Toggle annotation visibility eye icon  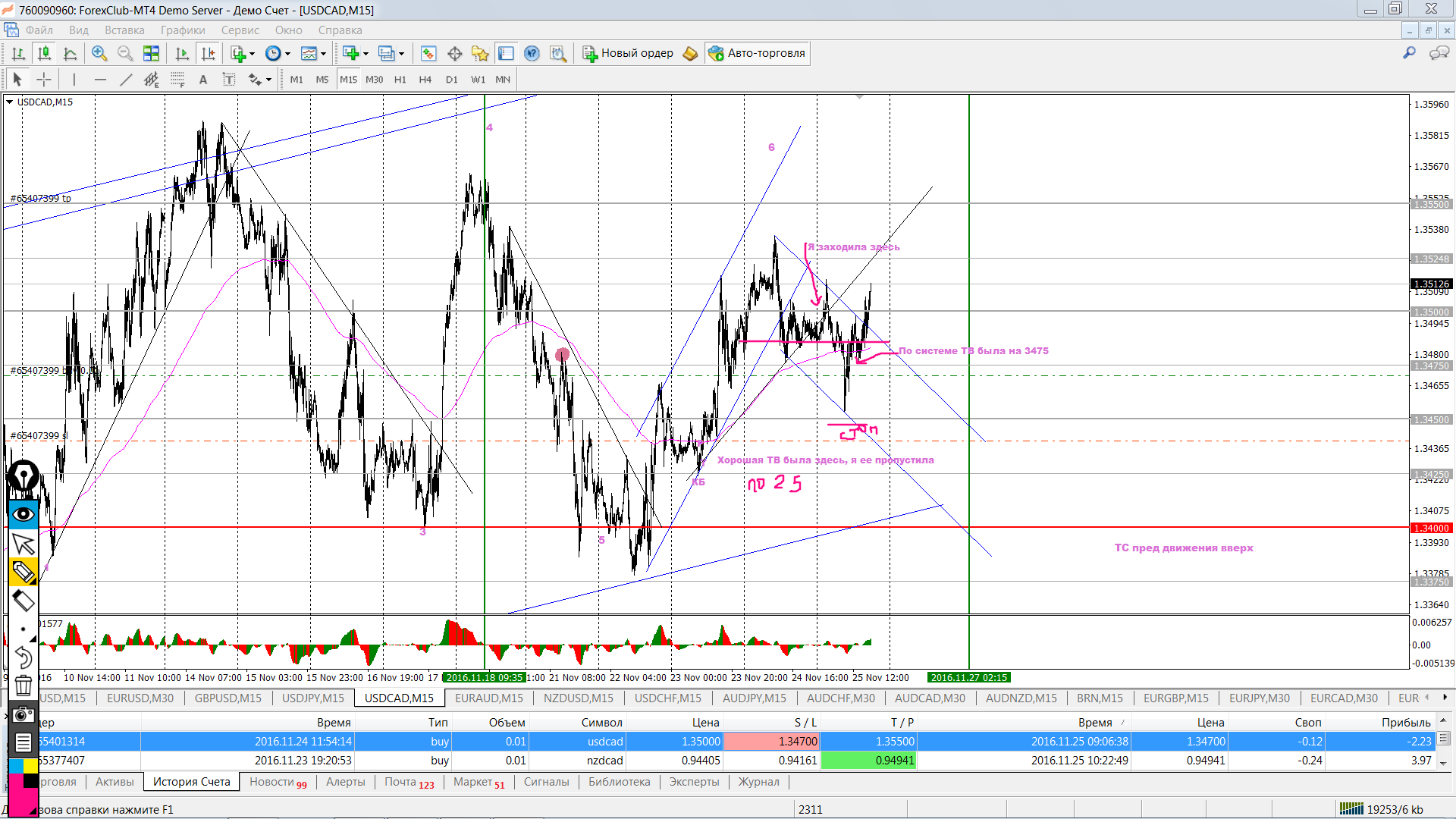point(24,515)
